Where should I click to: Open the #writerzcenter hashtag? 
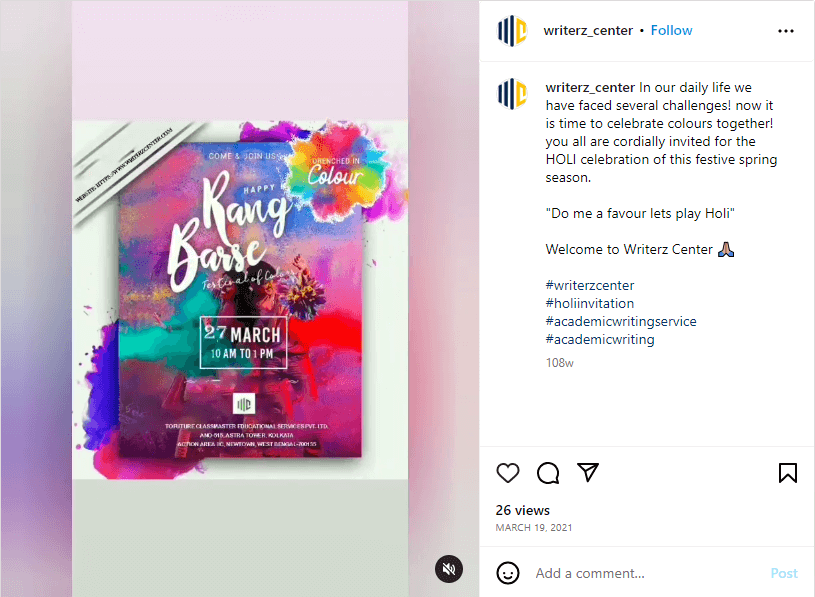[590, 285]
